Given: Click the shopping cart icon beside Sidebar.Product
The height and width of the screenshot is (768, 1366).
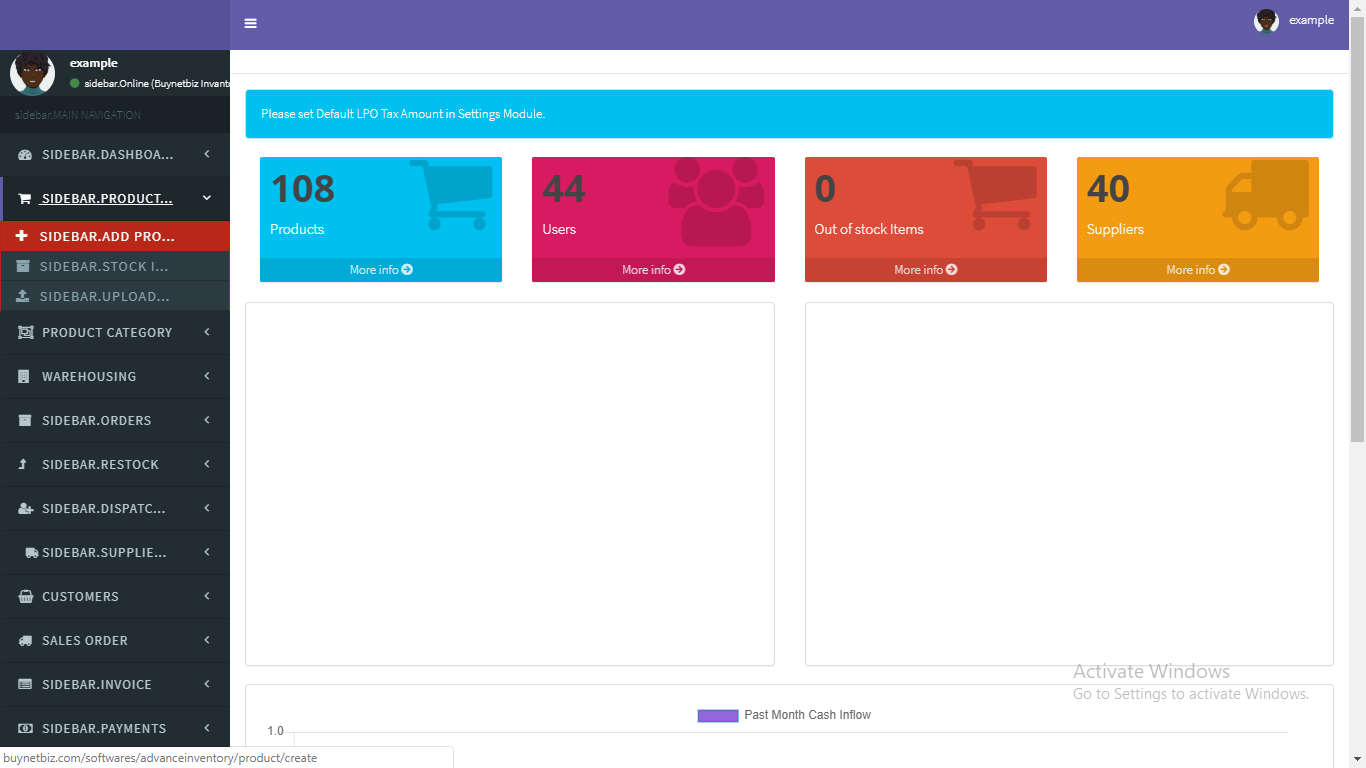Looking at the screenshot, I should (x=25, y=199).
